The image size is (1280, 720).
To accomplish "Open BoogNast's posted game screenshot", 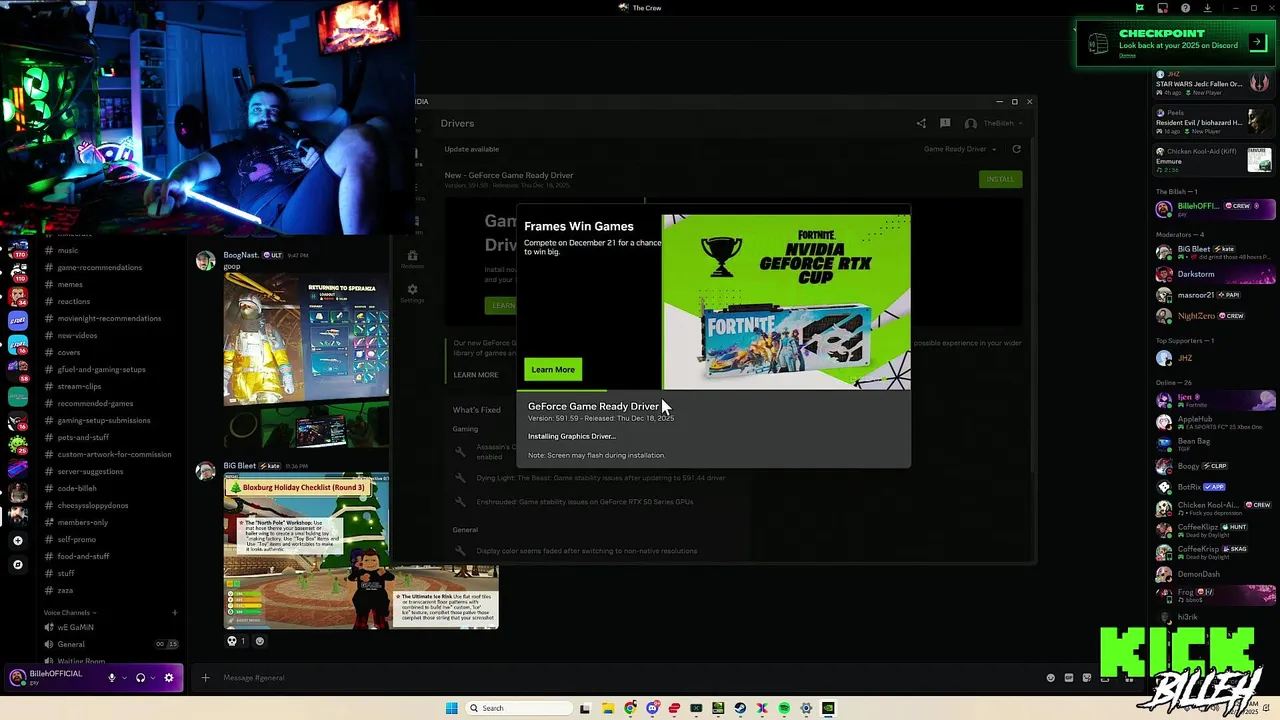I will (x=306, y=360).
